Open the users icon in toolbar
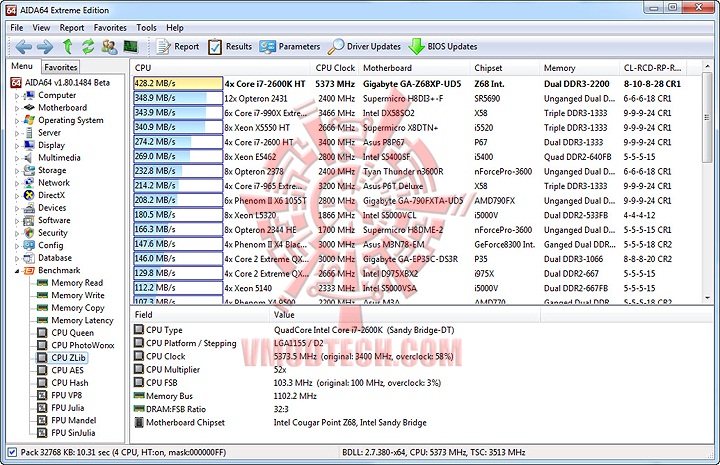 (x=109, y=46)
